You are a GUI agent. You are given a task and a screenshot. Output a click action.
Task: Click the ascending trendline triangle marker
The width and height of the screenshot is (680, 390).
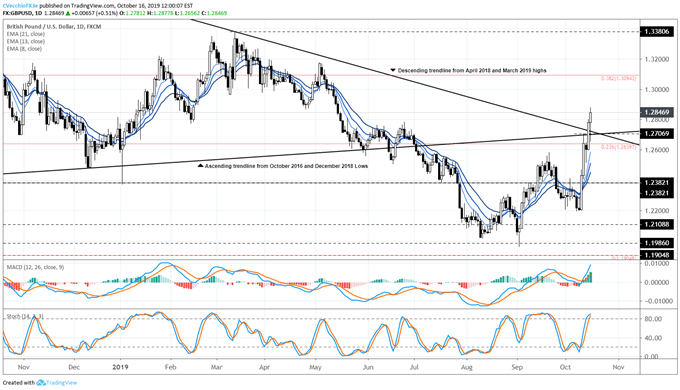click(200, 166)
